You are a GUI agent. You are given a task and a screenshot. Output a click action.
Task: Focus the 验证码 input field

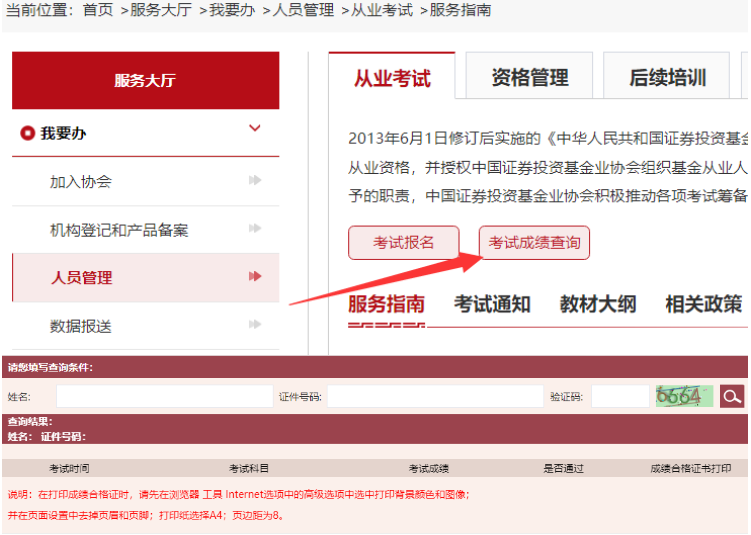point(619,397)
